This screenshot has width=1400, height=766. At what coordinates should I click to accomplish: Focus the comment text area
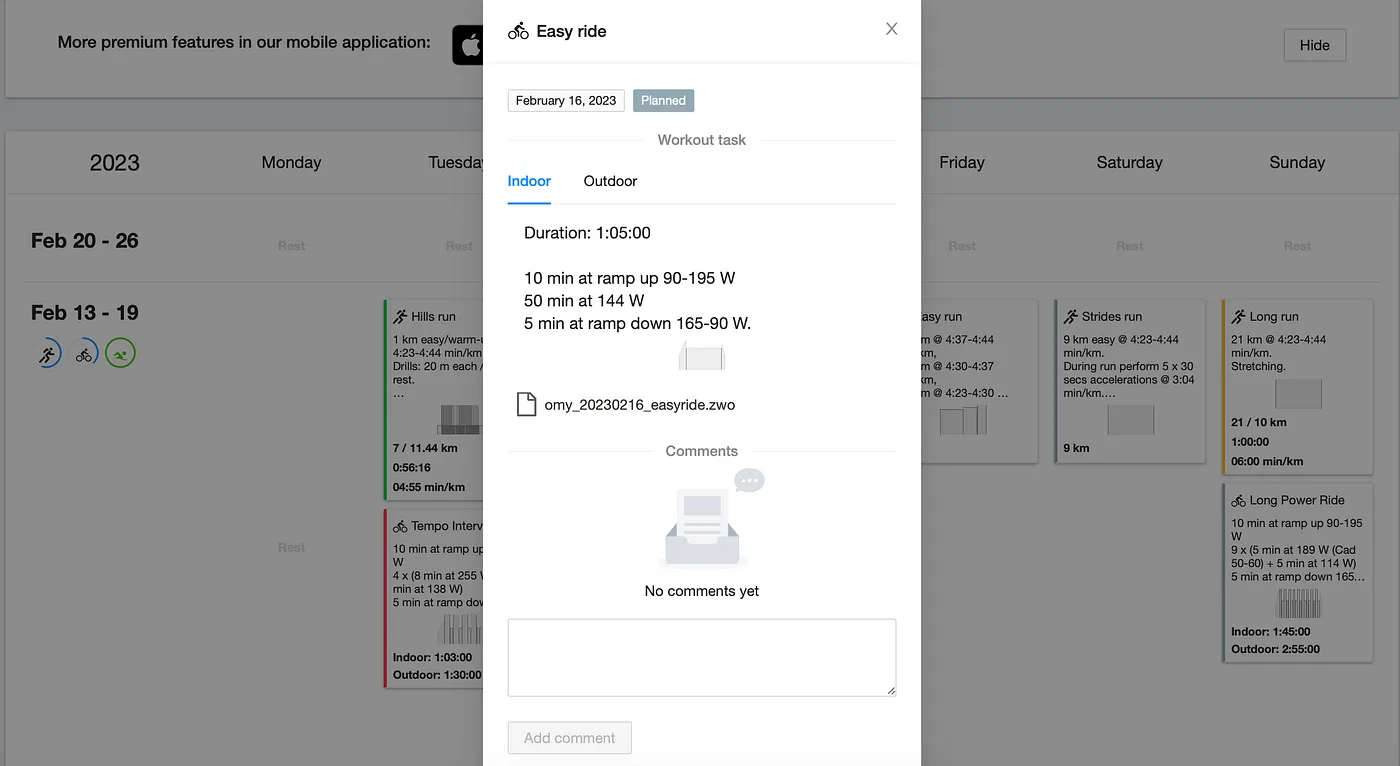coord(702,657)
